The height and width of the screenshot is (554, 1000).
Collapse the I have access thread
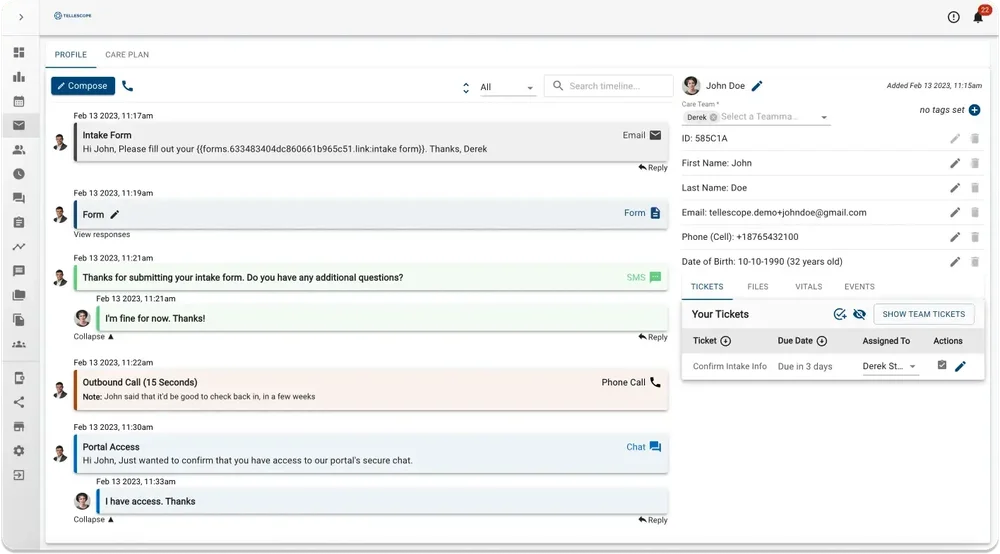93,520
